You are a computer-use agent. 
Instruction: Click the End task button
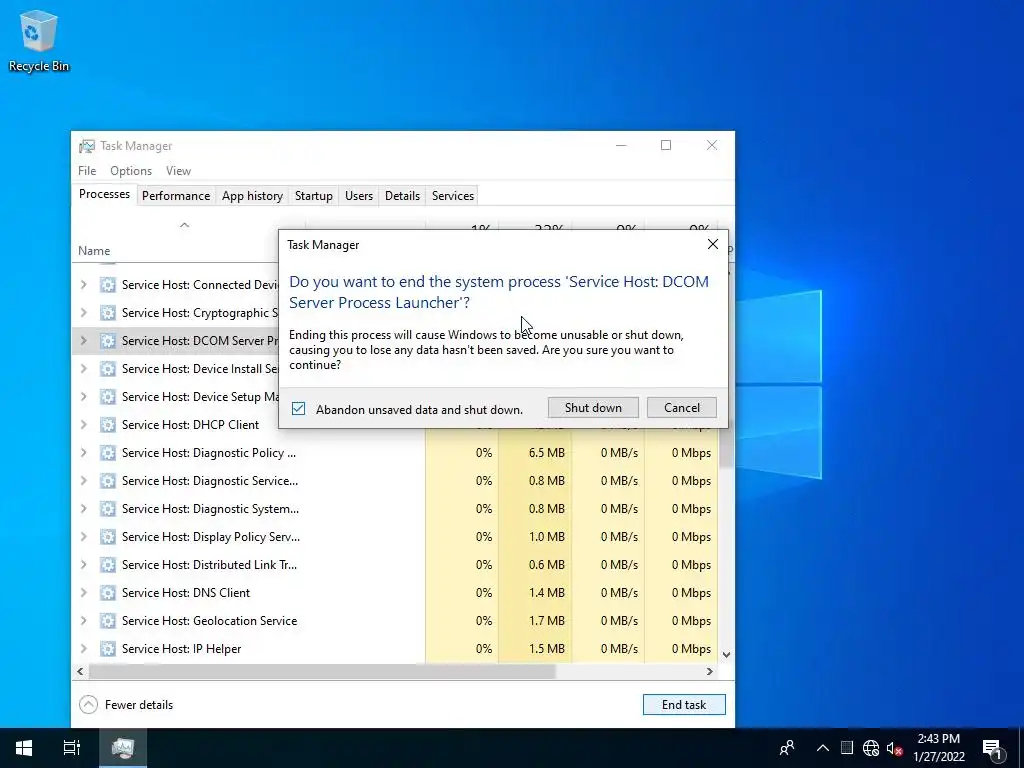coord(684,705)
